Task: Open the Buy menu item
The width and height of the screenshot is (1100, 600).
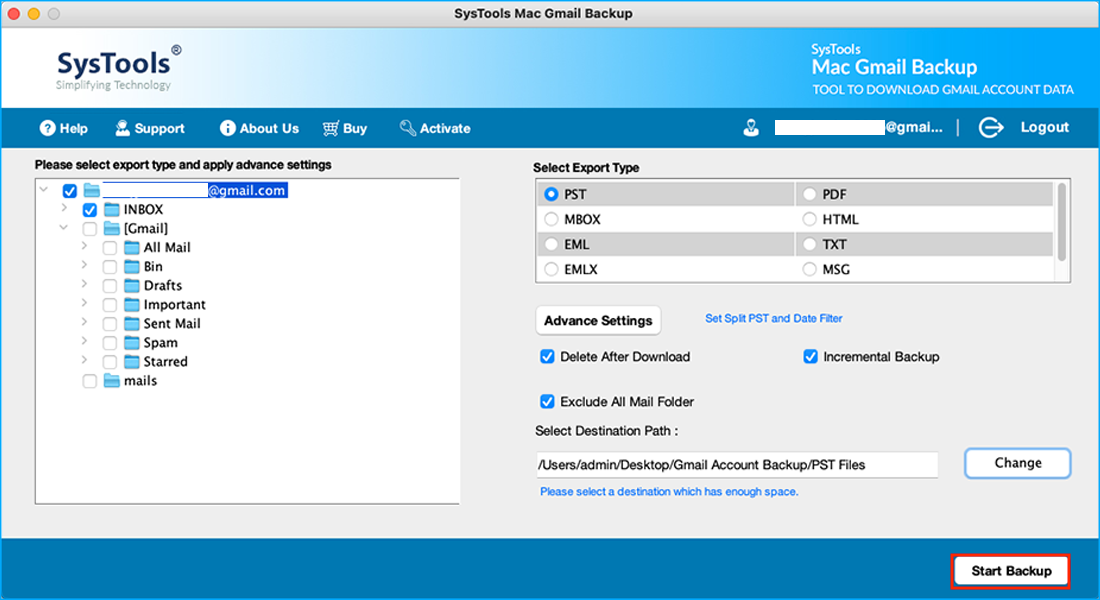Action: coord(344,128)
